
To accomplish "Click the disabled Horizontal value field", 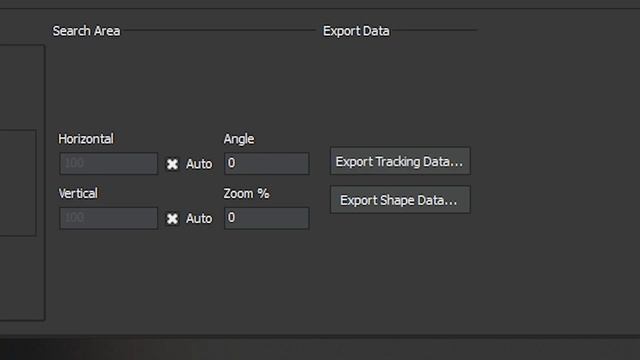I will click(x=109, y=163).
